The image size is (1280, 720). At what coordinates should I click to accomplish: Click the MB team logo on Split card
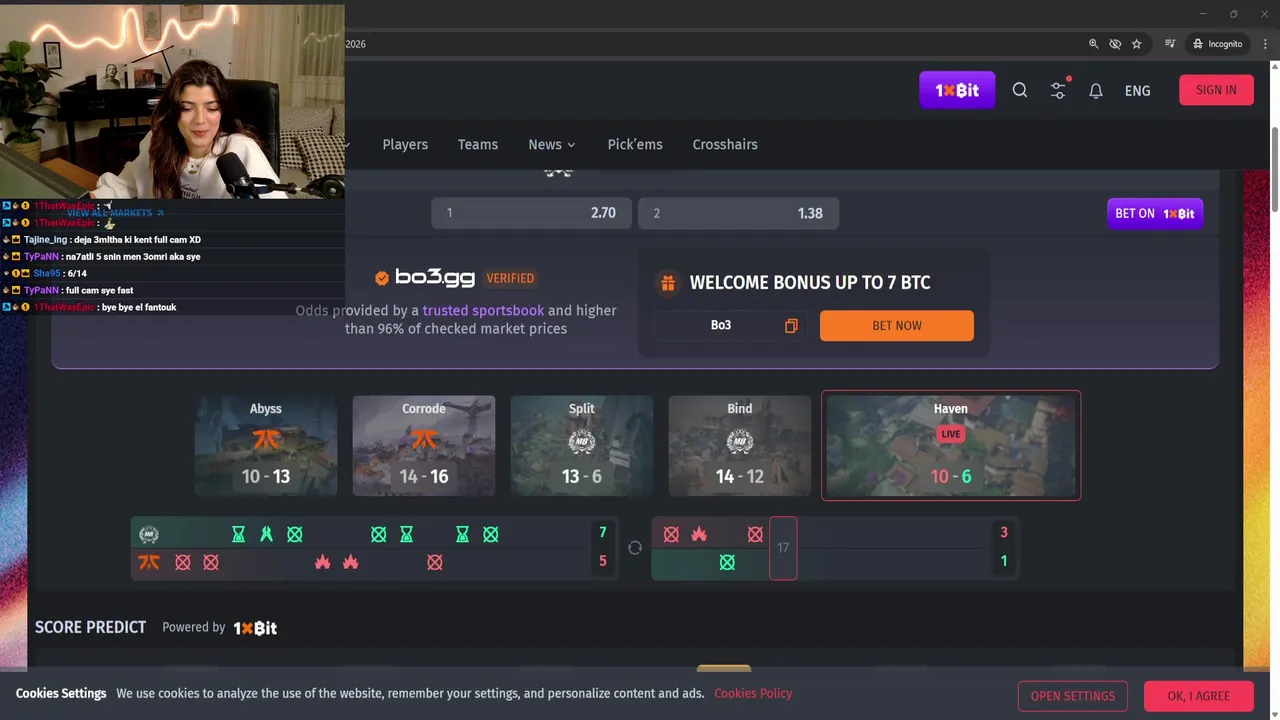pyautogui.click(x=582, y=441)
